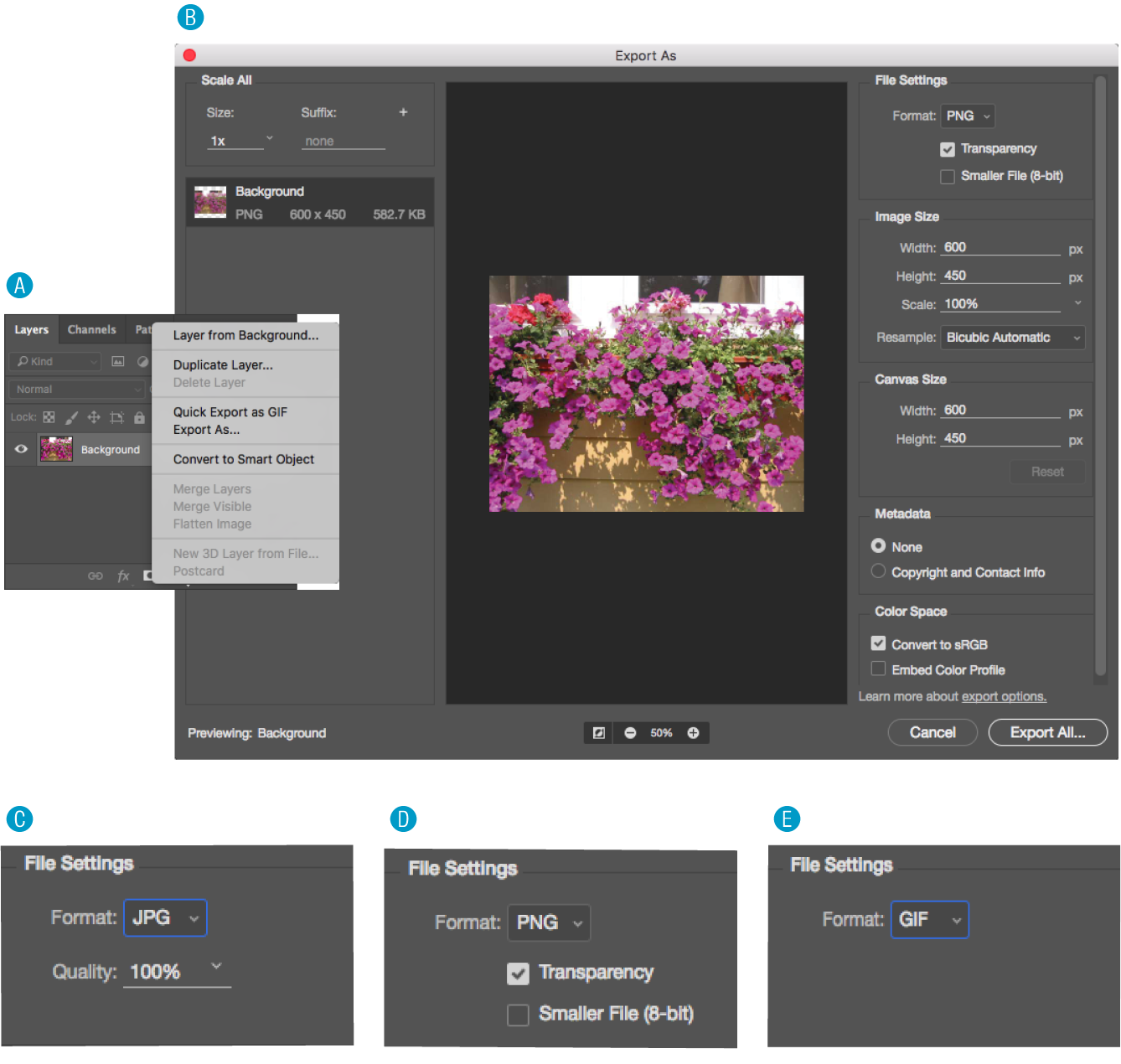Open the export options link
The height and width of the screenshot is (1064, 1121).
[1004, 696]
